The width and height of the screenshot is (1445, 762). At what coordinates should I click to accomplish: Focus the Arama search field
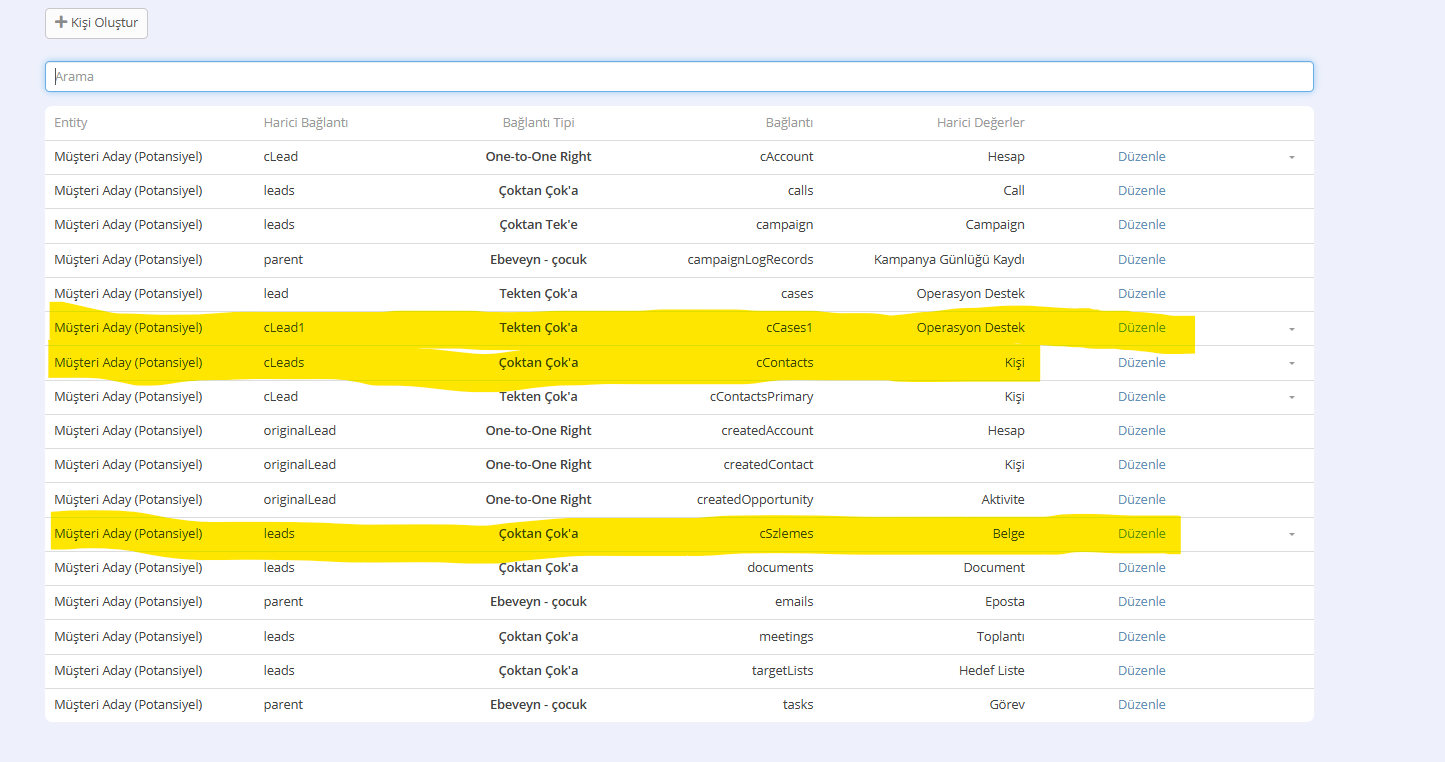coord(679,77)
